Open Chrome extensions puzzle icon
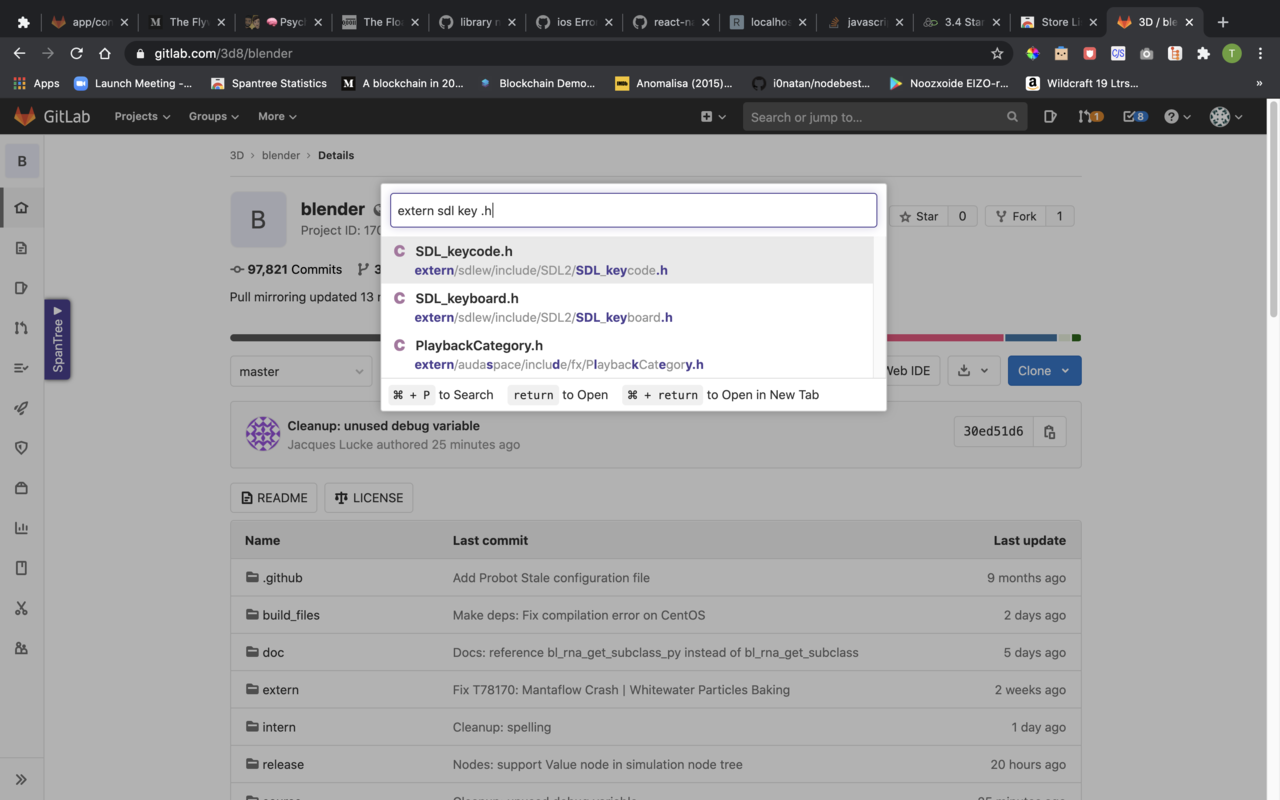 pyautogui.click(x=1203, y=53)
